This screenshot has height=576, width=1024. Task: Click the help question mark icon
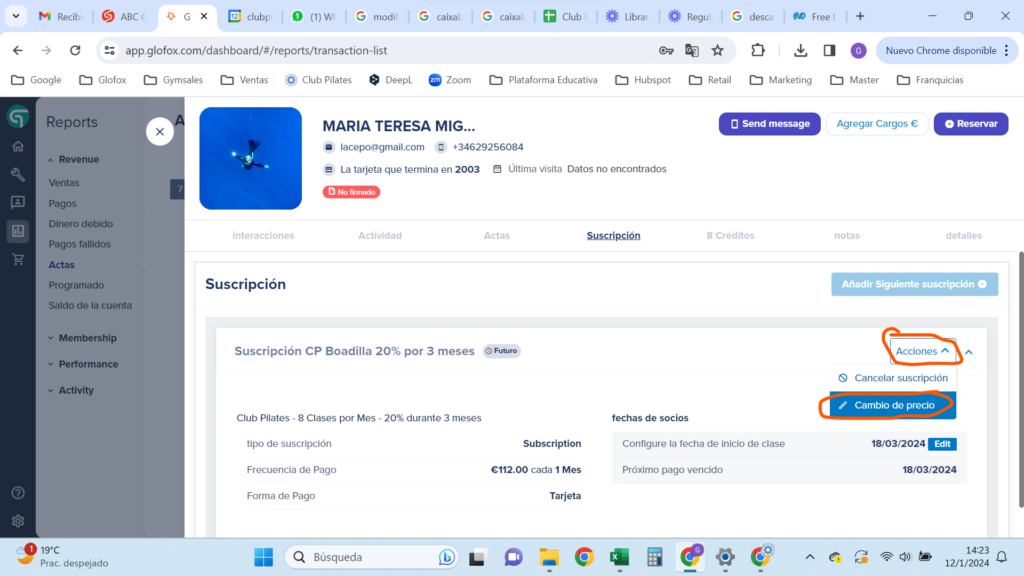(x=17, y=493)
